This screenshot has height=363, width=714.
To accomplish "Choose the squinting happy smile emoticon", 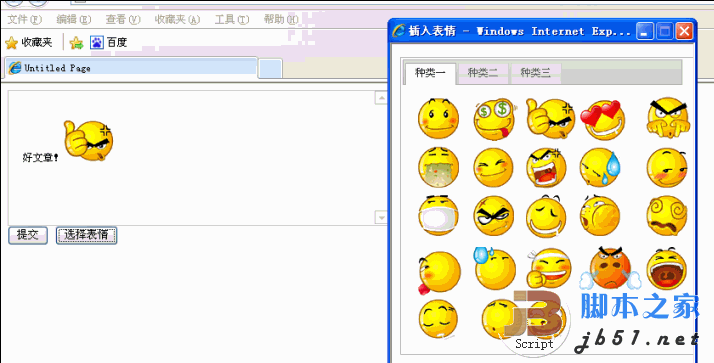I will [494, 167].
